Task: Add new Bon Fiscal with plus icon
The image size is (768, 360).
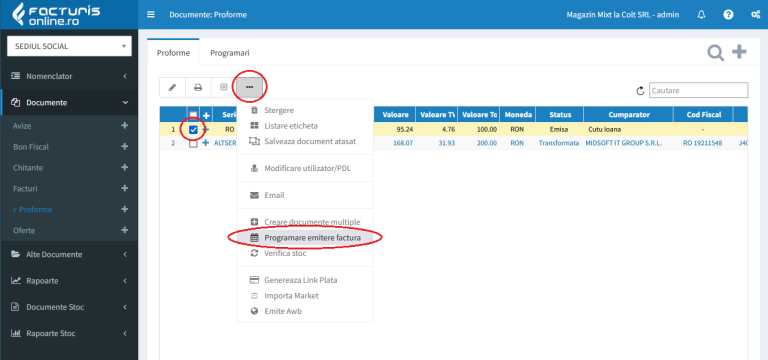Action: 124,146
